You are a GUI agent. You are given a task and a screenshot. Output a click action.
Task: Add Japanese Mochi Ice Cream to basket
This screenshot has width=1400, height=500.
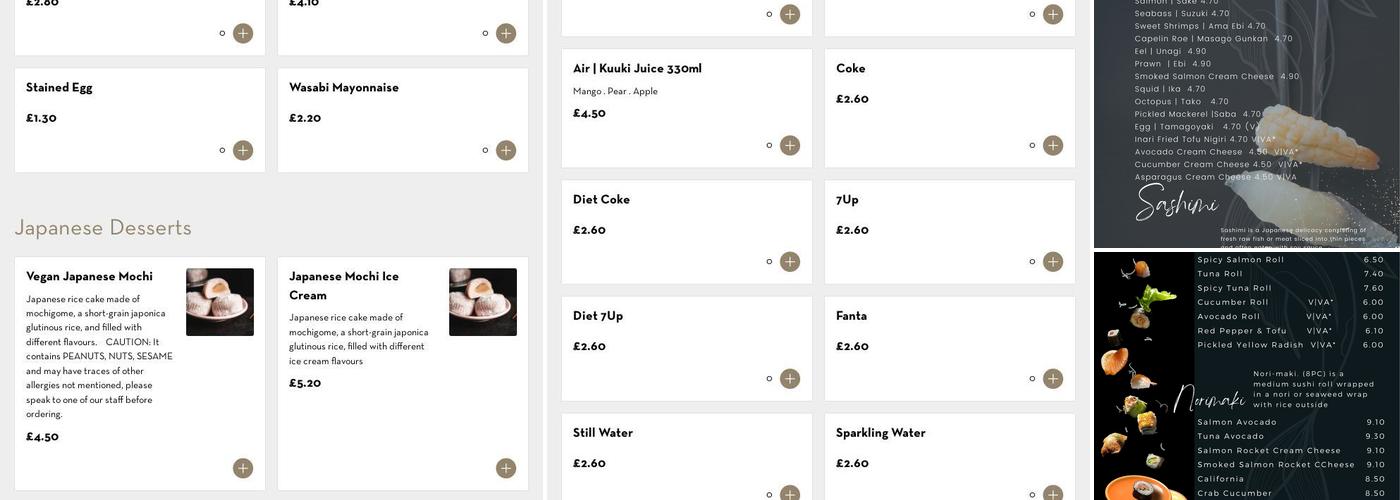[x=506, y=468]
